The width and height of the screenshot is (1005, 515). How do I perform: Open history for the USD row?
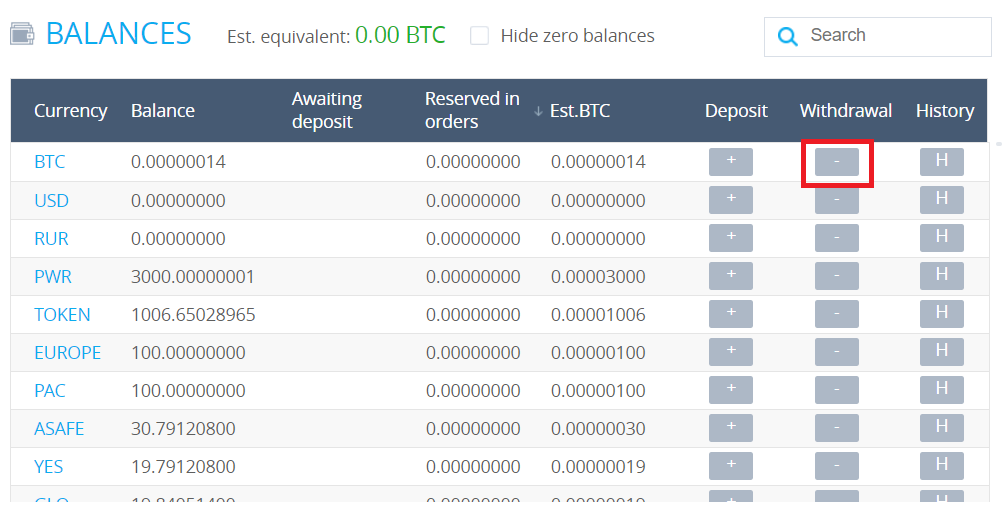pos(941,200)
